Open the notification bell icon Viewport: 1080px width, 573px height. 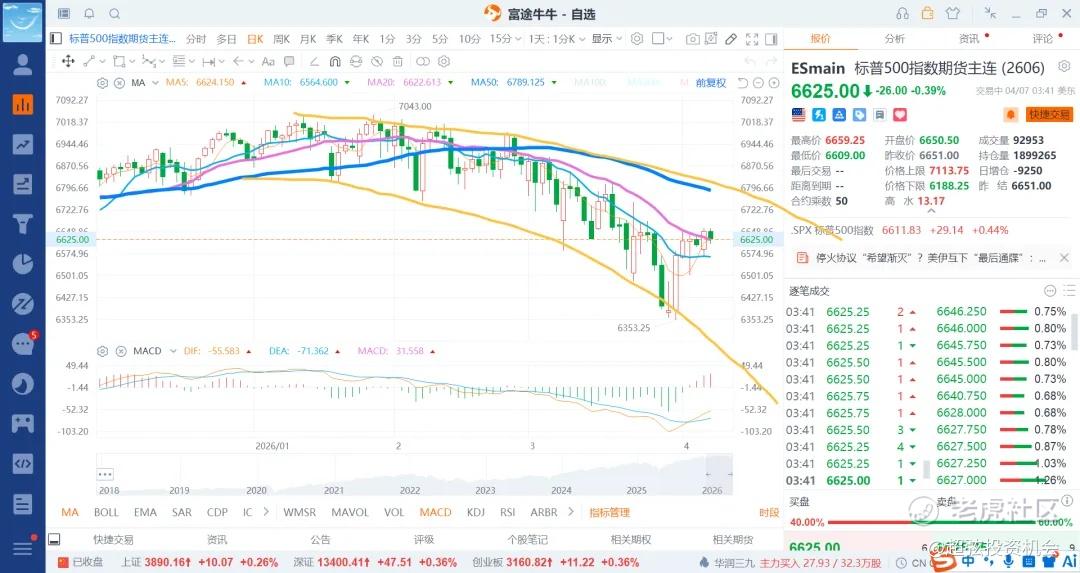[89, 13]
